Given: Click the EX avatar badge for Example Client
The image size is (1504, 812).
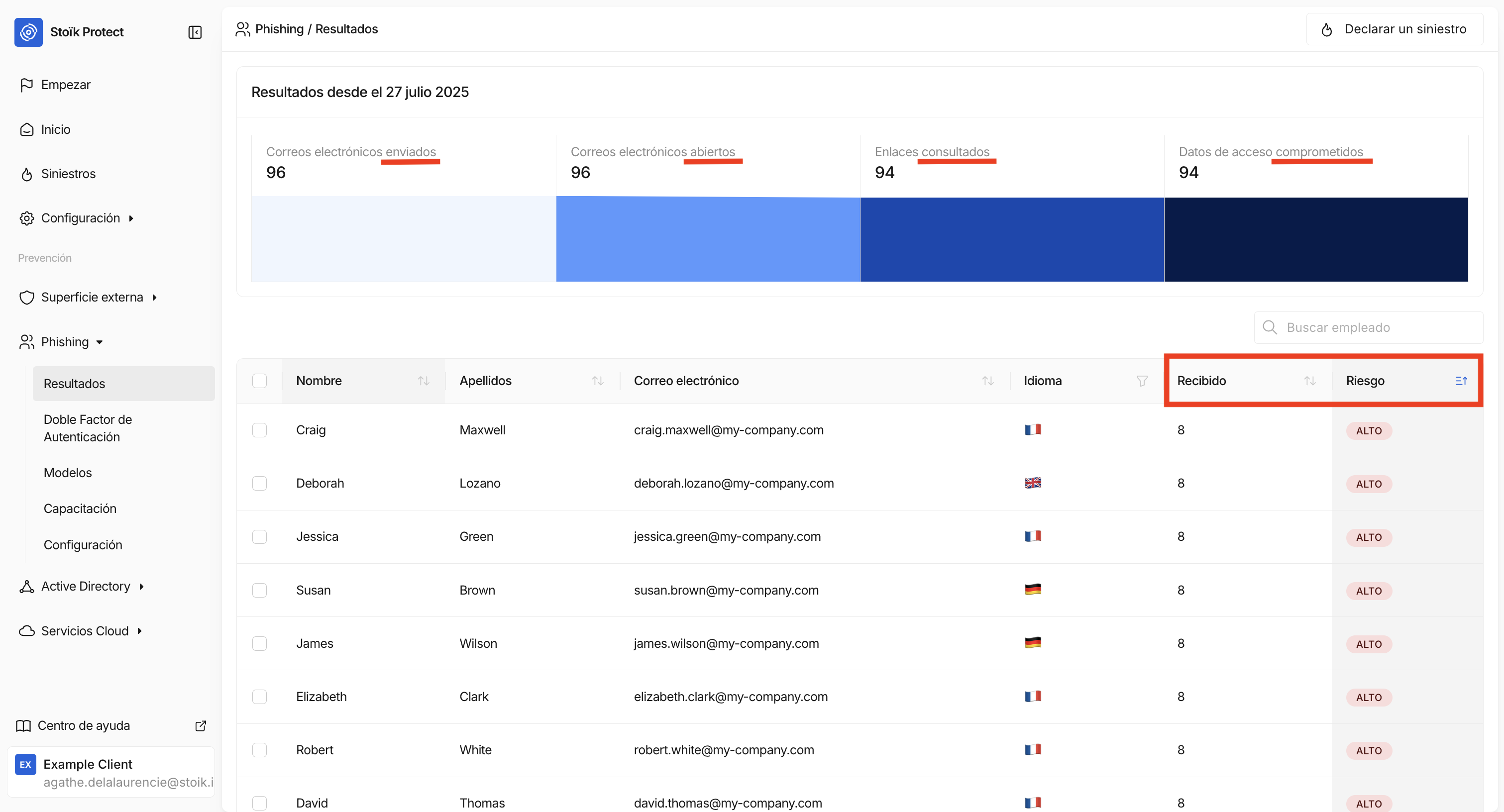Looking at the screenshot, I should tap(25, 764).
